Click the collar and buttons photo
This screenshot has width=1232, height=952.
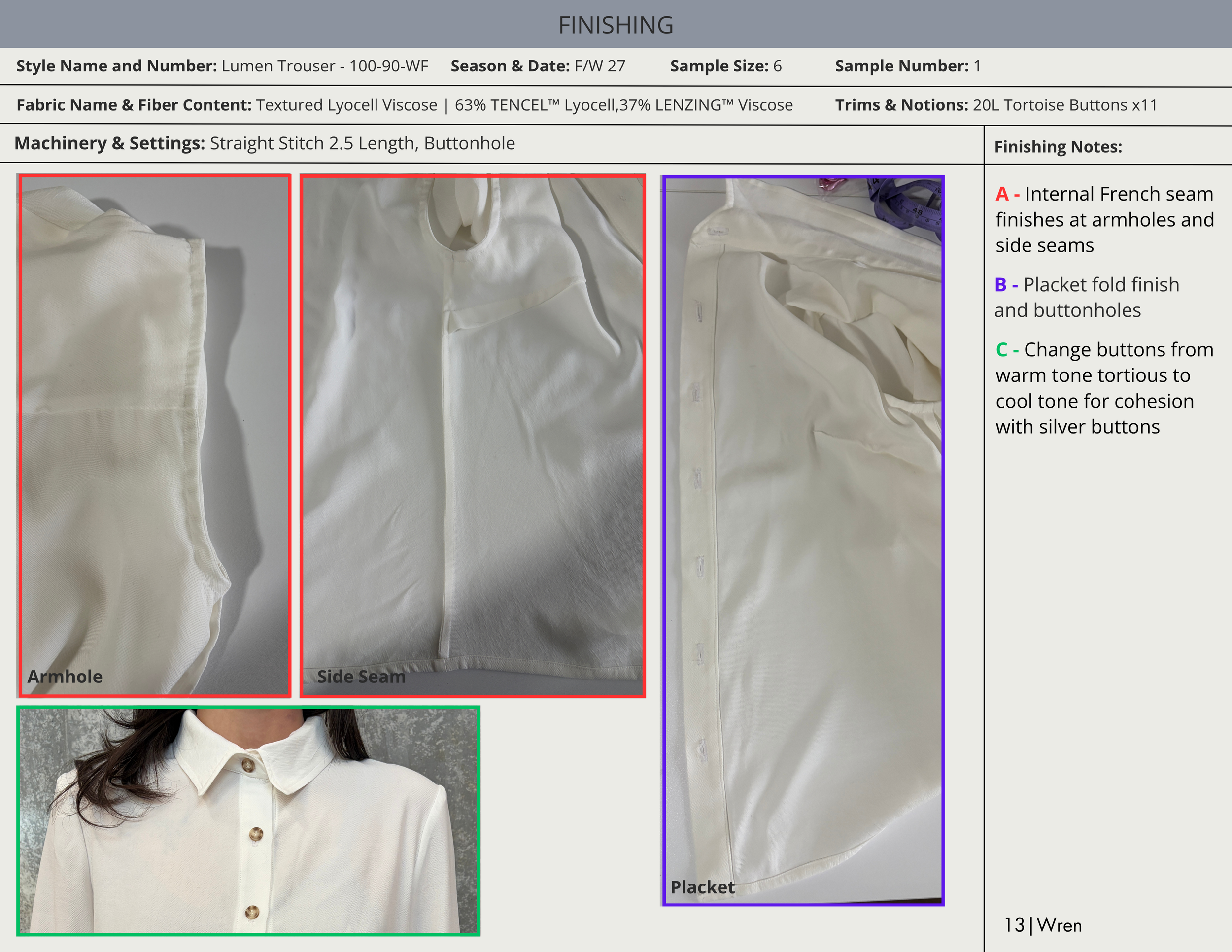pos(248,820)
